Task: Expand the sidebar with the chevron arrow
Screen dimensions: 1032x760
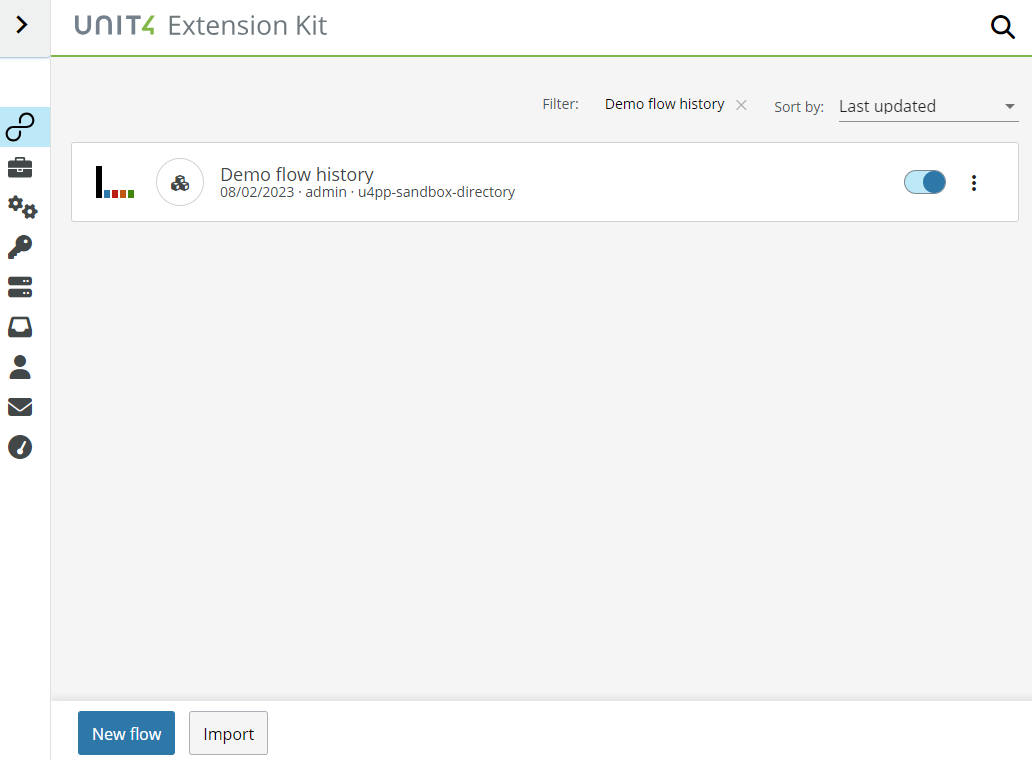Action: click(22, 25)
